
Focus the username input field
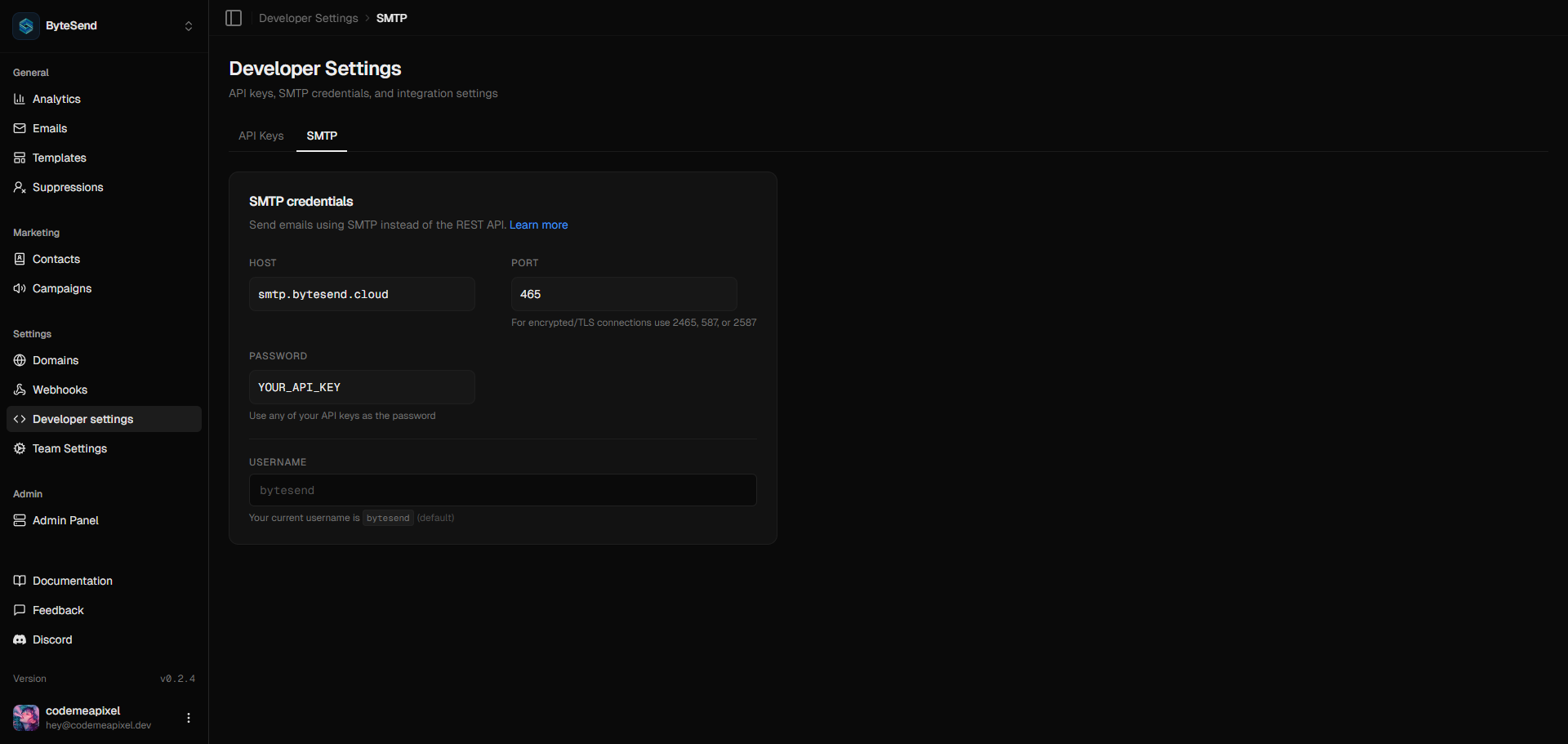pos(503,490)
